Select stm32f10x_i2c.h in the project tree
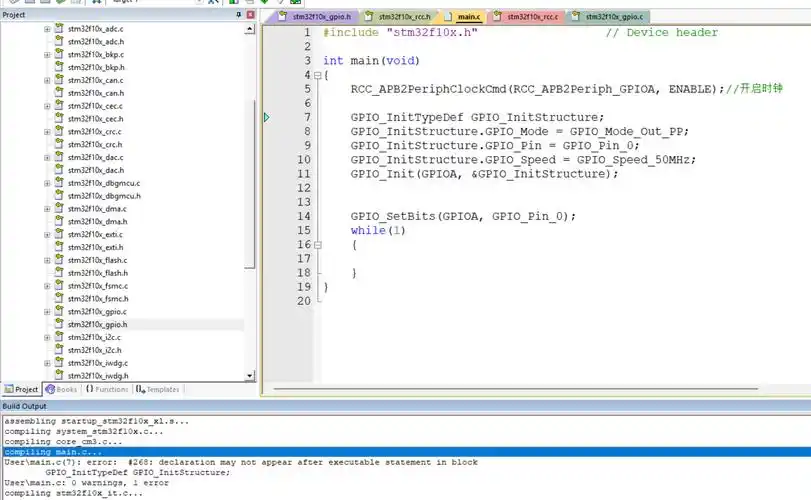 click(x=95, y=350)
